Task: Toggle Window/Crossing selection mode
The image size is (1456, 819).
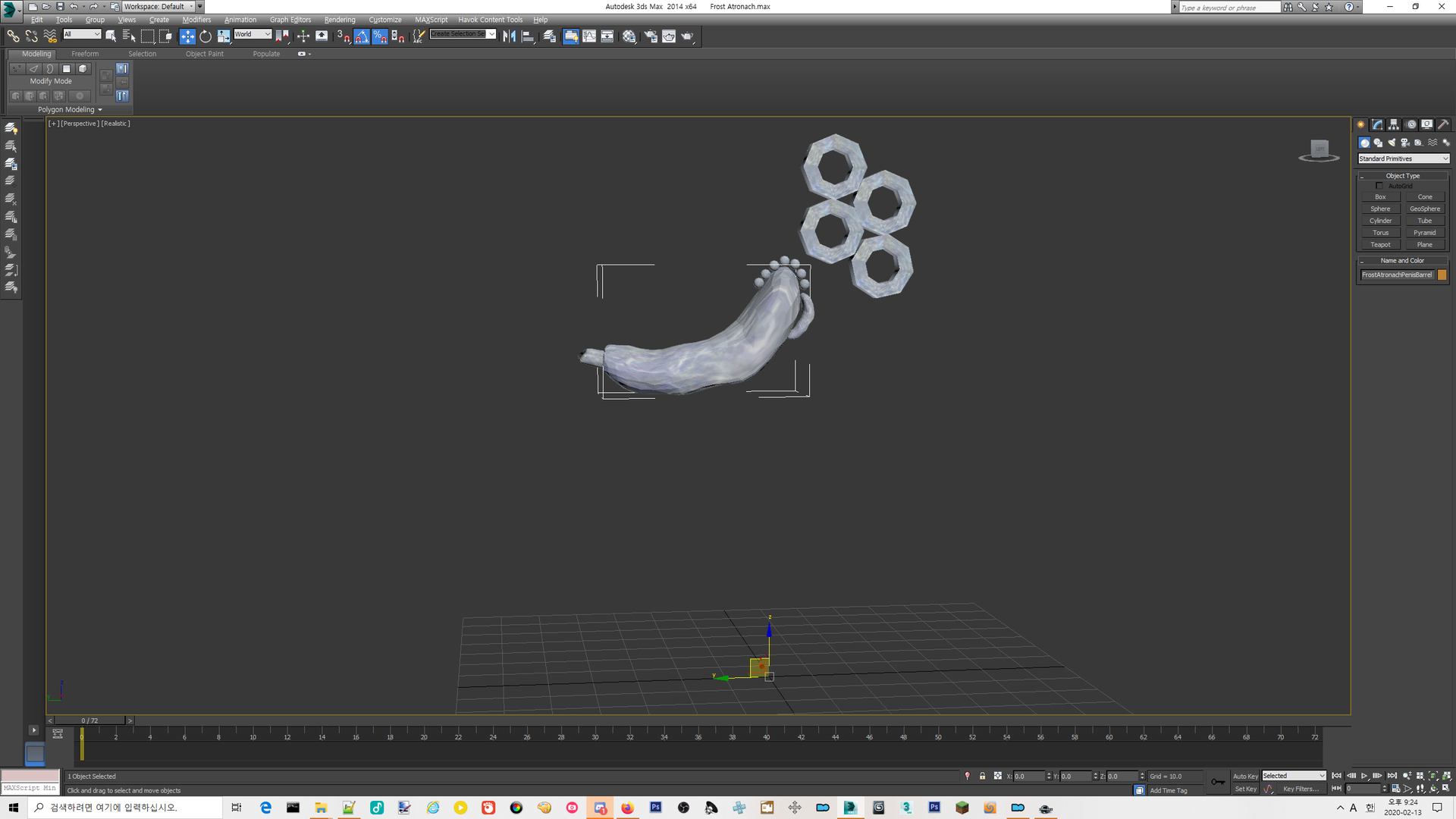Action: click(x=166, y=36)
